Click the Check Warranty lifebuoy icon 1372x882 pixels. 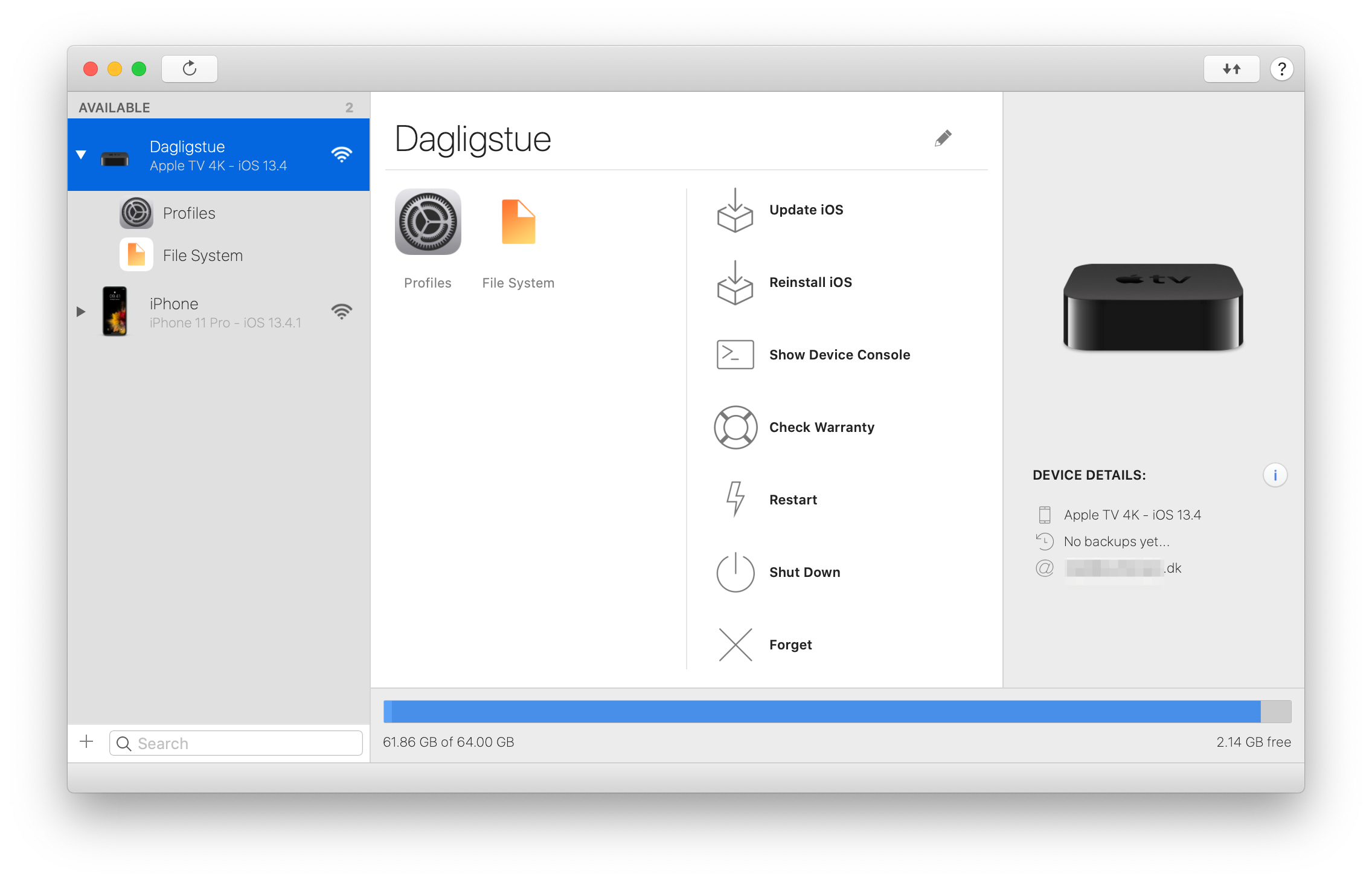pyautogui.click(x=735, y=427)
